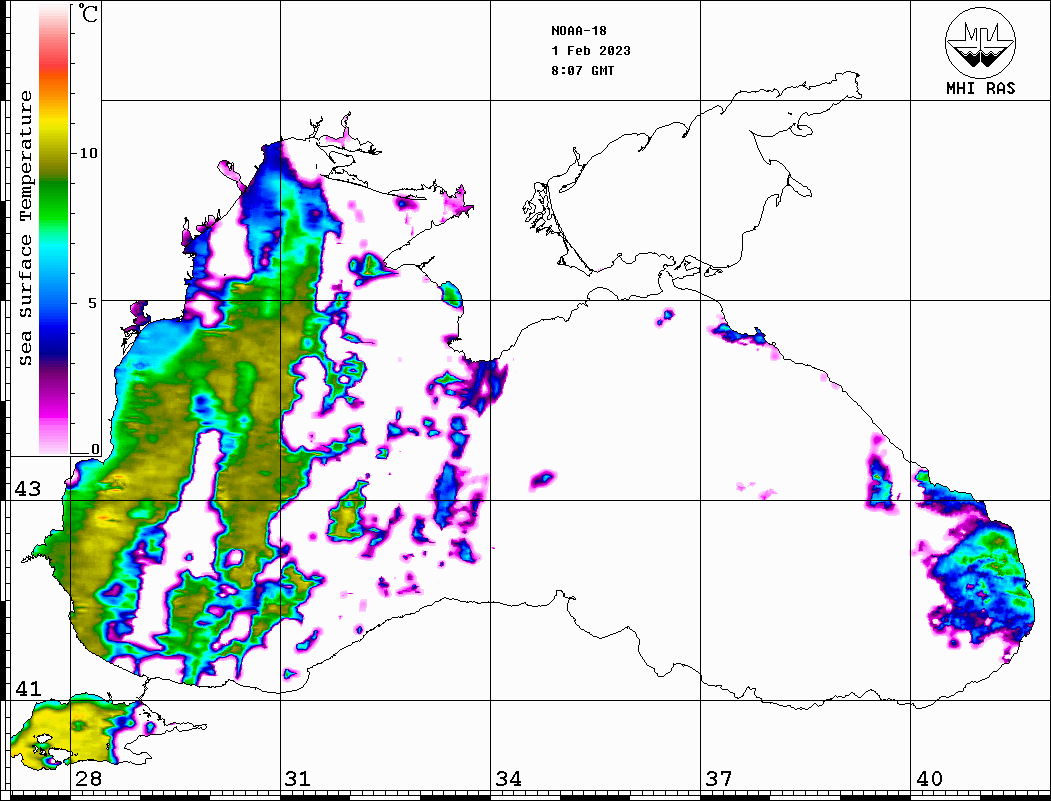
Task: Click the longitude label "31"
Action: coord(298,778)
